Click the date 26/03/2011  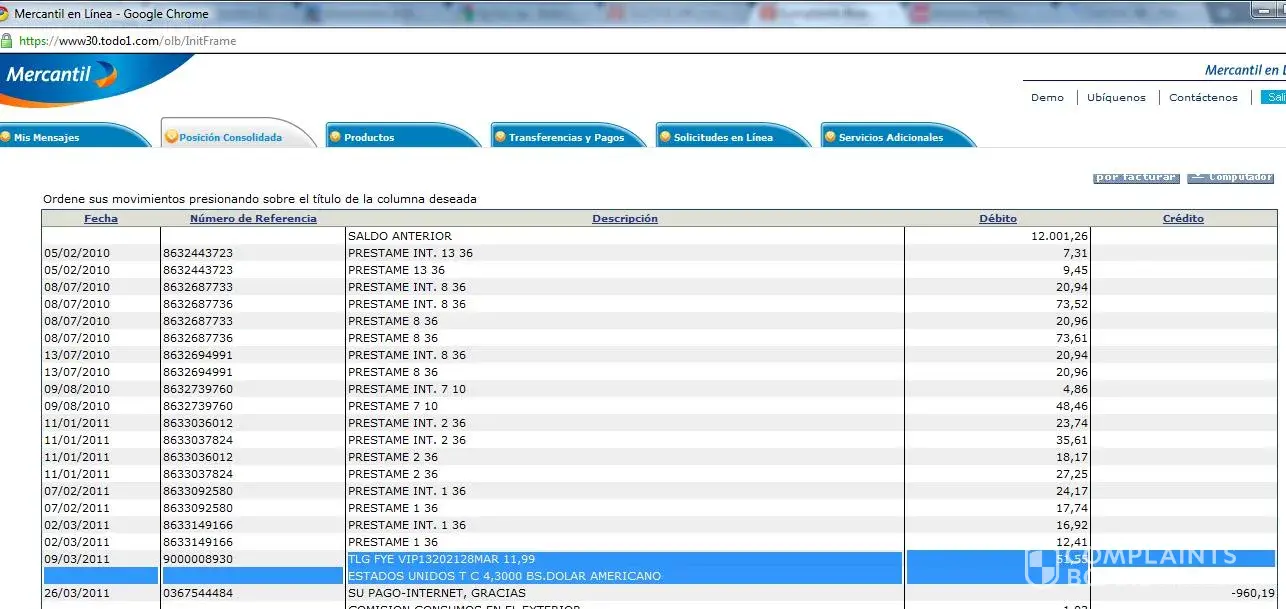click(x=77, y=593)
